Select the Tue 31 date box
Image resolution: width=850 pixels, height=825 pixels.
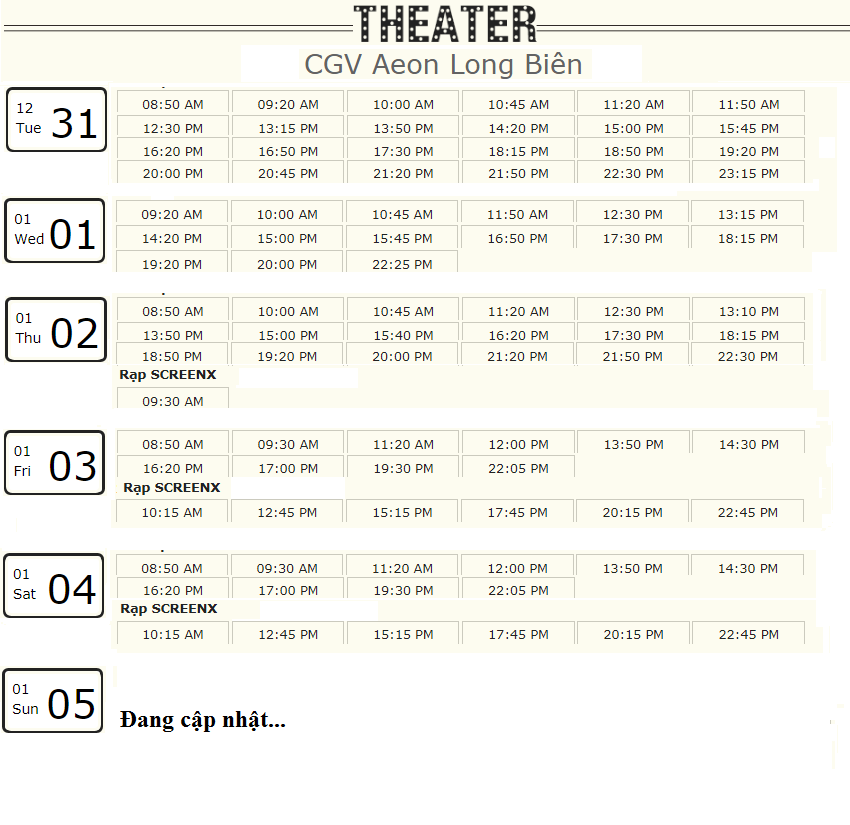pos(56,120)
